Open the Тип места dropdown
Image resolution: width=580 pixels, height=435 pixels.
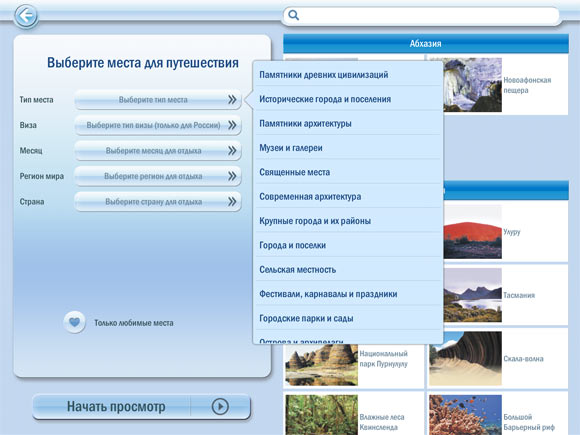coord(158,100)
